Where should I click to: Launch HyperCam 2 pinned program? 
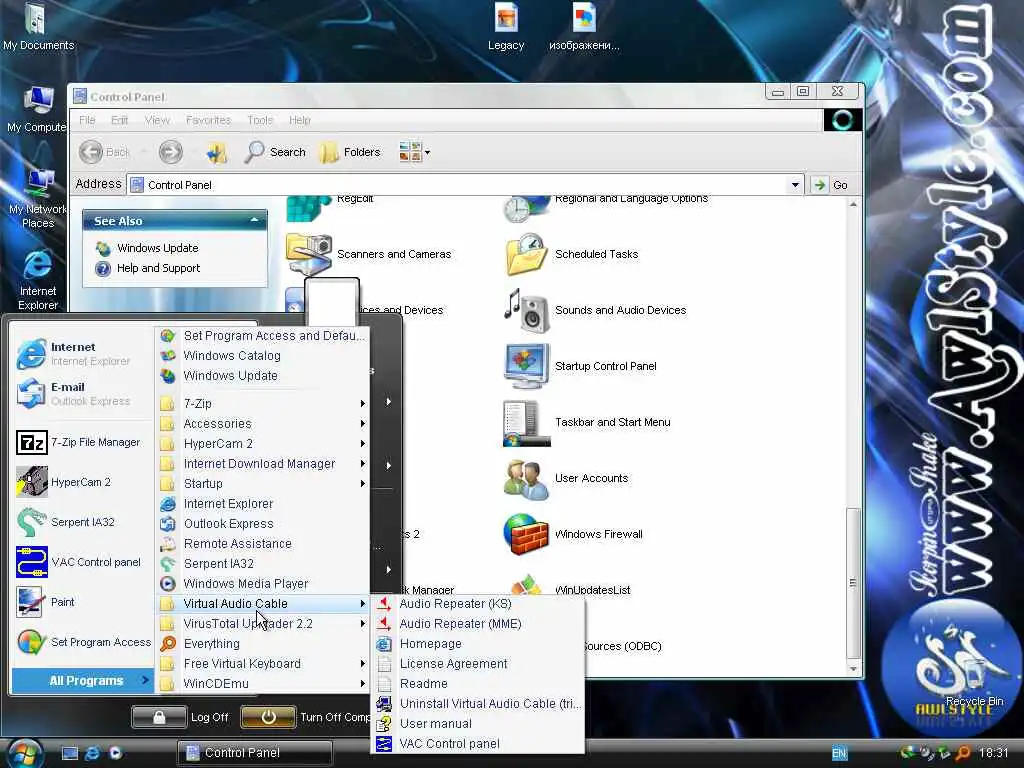tap(81, 482)
